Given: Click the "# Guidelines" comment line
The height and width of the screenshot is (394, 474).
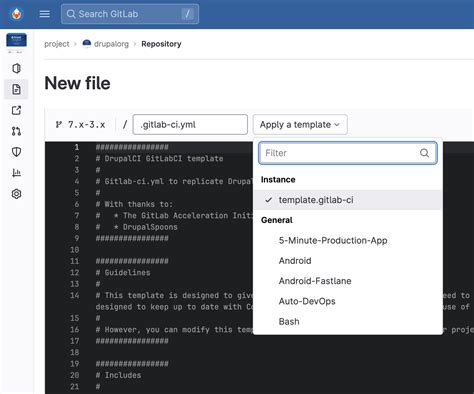Looking at the screenshot, I should click(x=123, y=273).
